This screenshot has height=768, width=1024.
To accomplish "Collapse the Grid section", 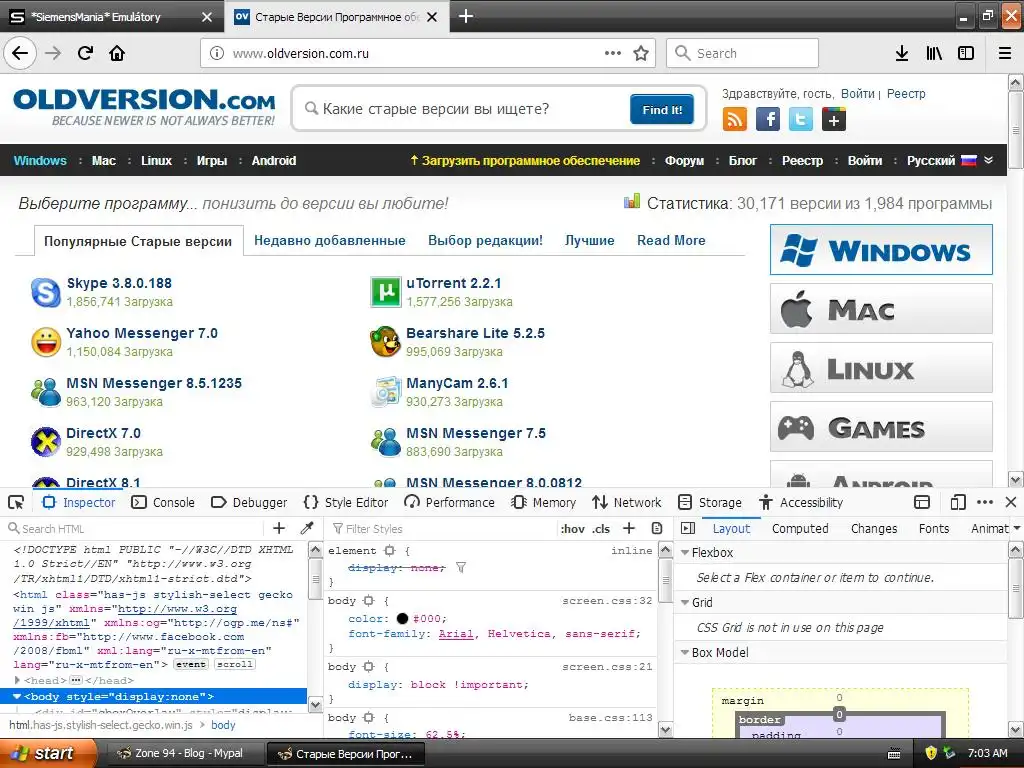I will [685, 602].
